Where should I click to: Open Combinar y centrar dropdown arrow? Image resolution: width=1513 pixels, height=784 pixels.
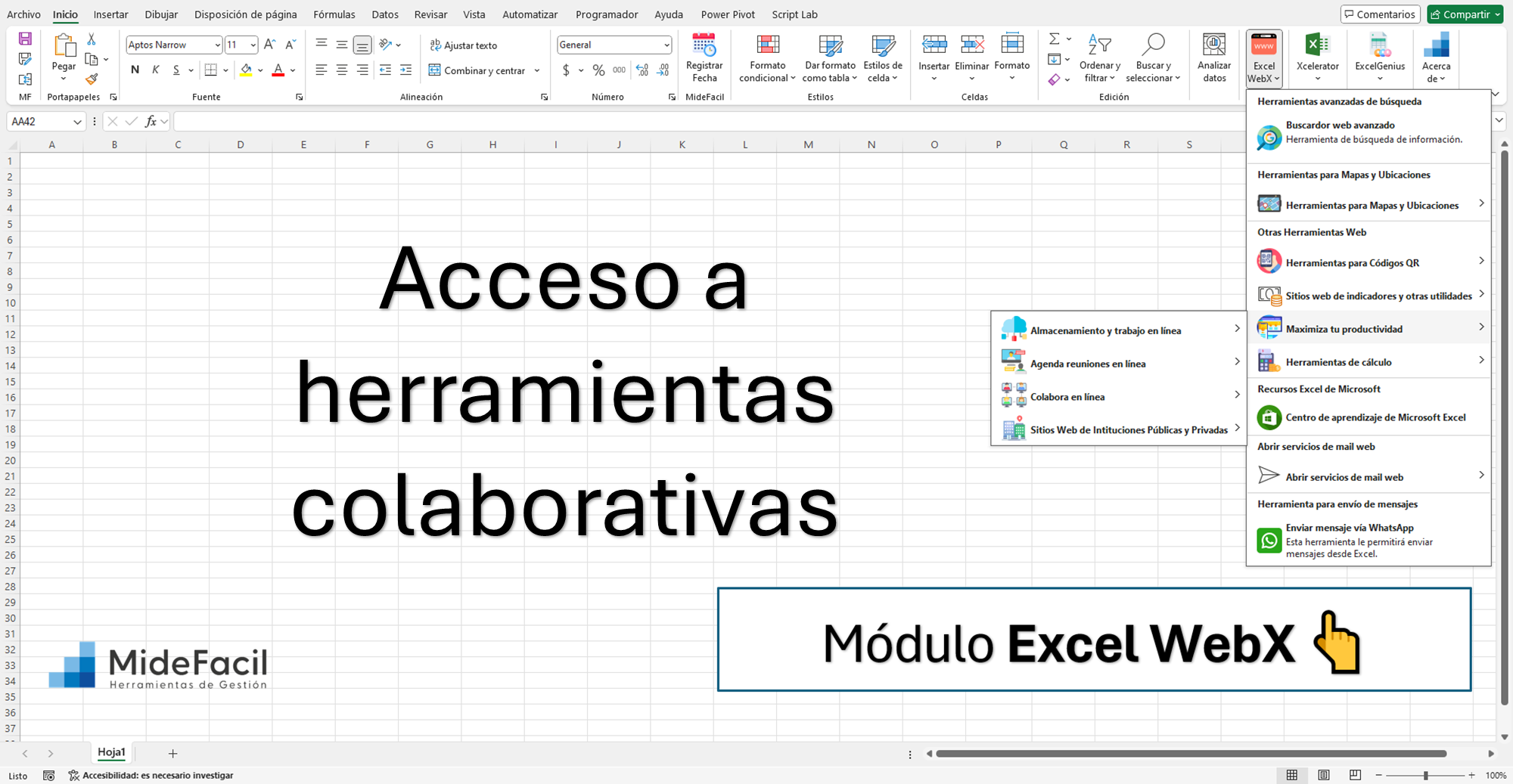point(537,70)
